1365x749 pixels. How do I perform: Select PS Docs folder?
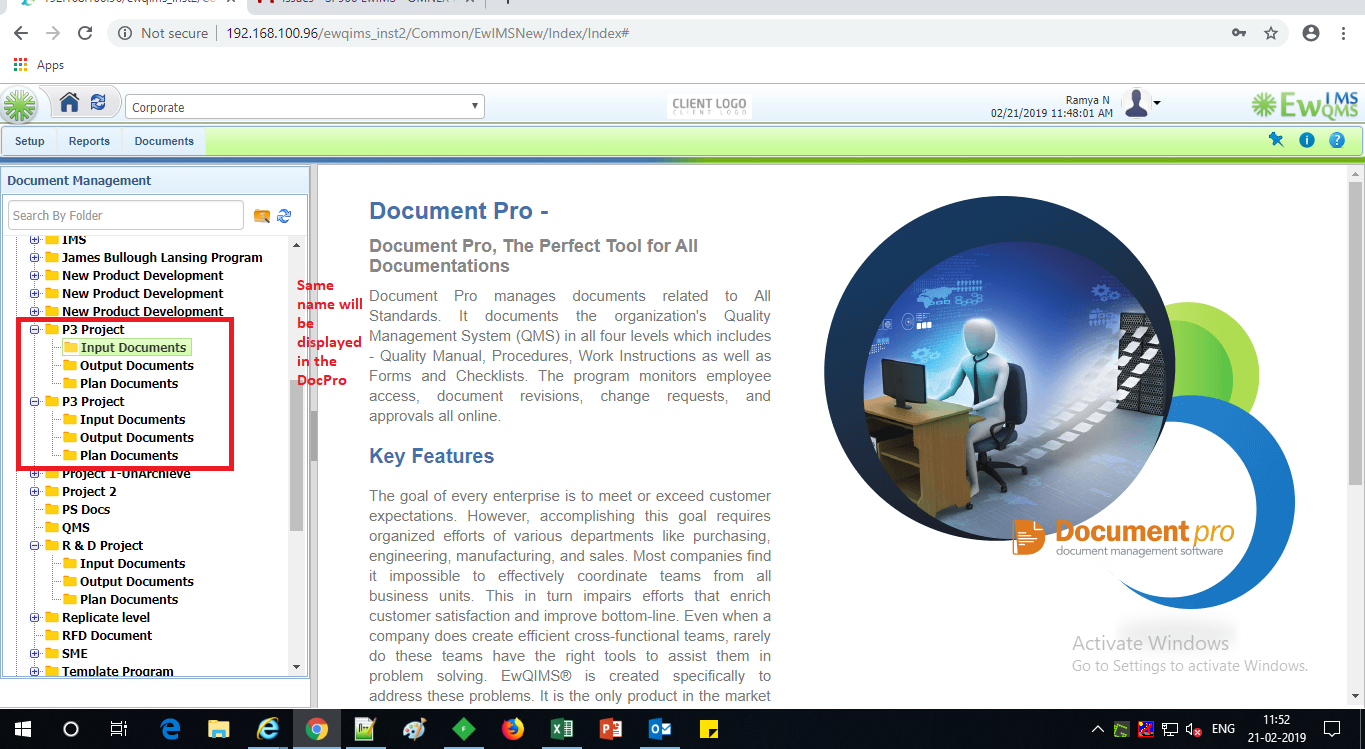pos(86,510)
